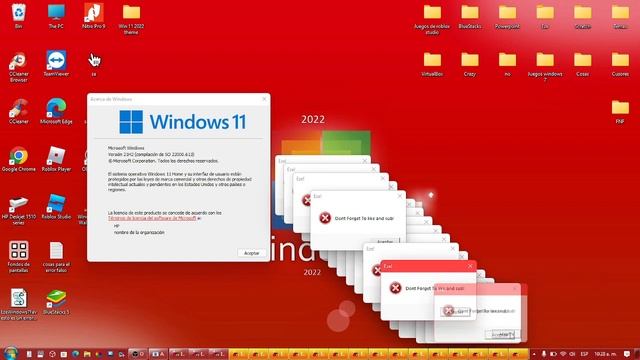Launch Google Chrome from desktop
The height and width of the screenshot is (360, 640).
tap(18, 159)
